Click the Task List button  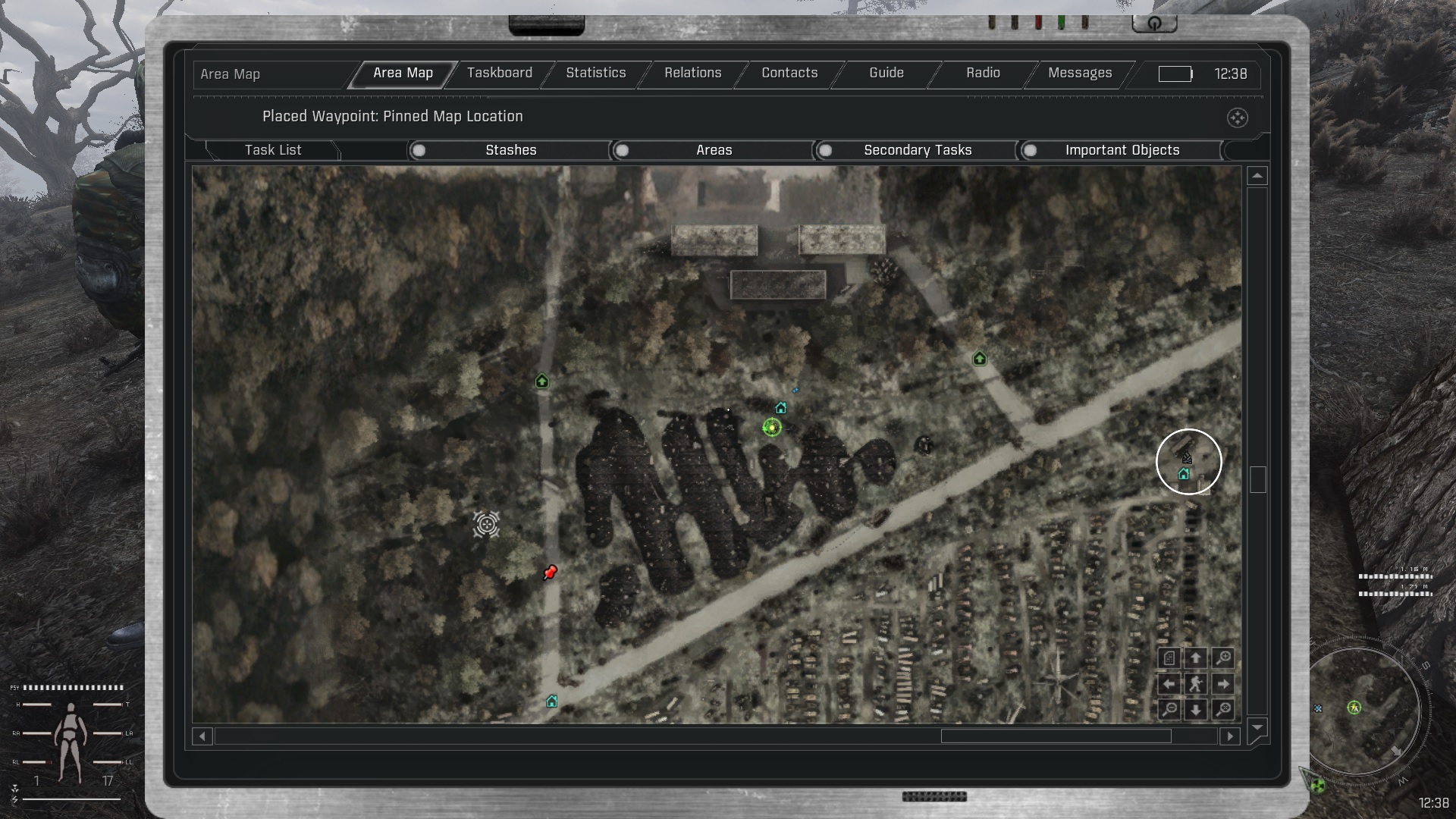(x=273, y=150)
